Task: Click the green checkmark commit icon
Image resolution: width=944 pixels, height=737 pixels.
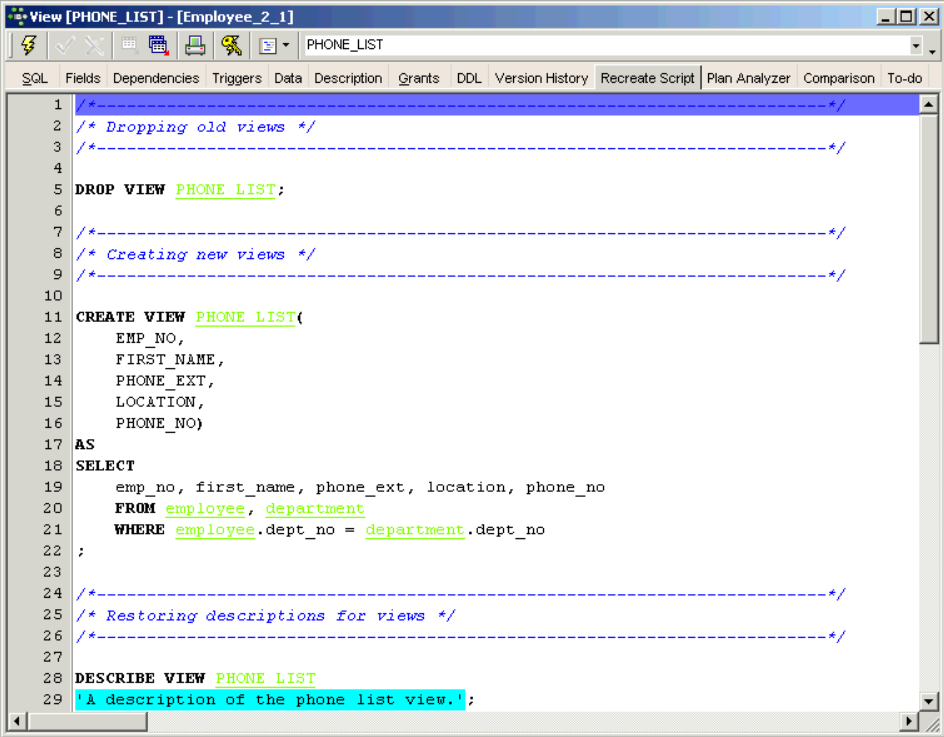Action: pyautogui.click(x=67, y=45)
